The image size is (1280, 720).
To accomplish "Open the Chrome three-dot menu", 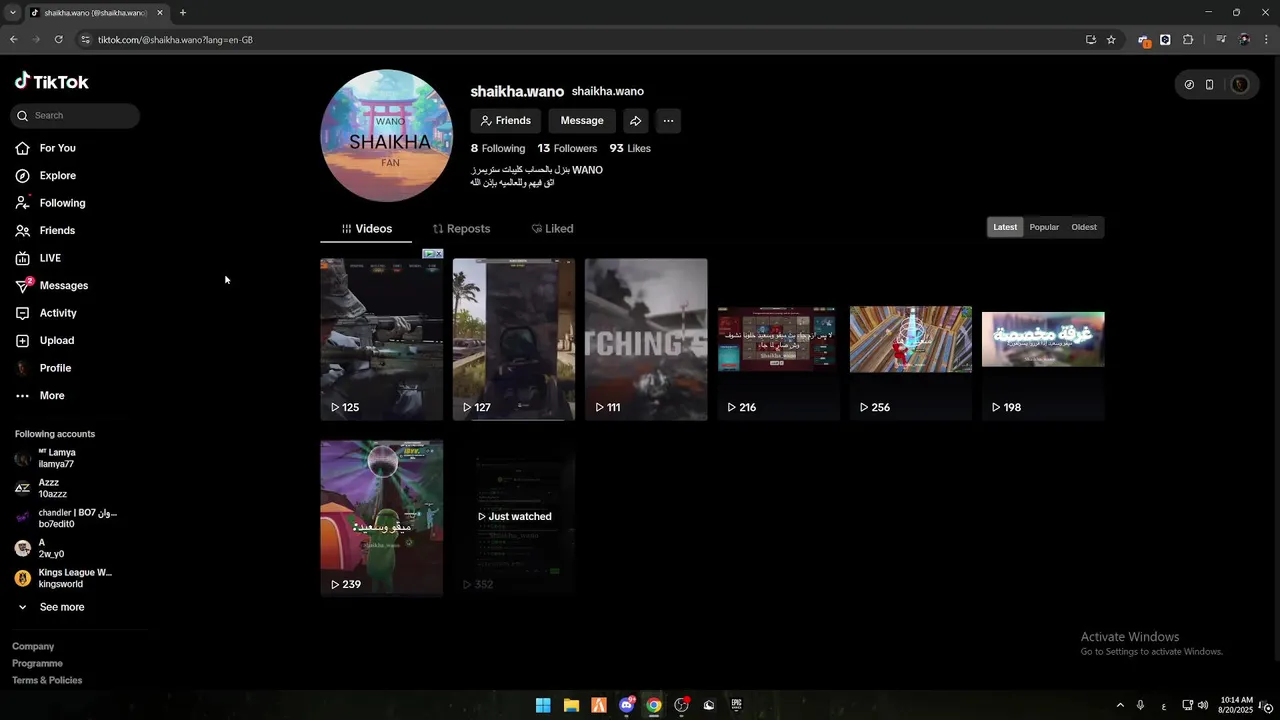I will [x=1266, y=40].
